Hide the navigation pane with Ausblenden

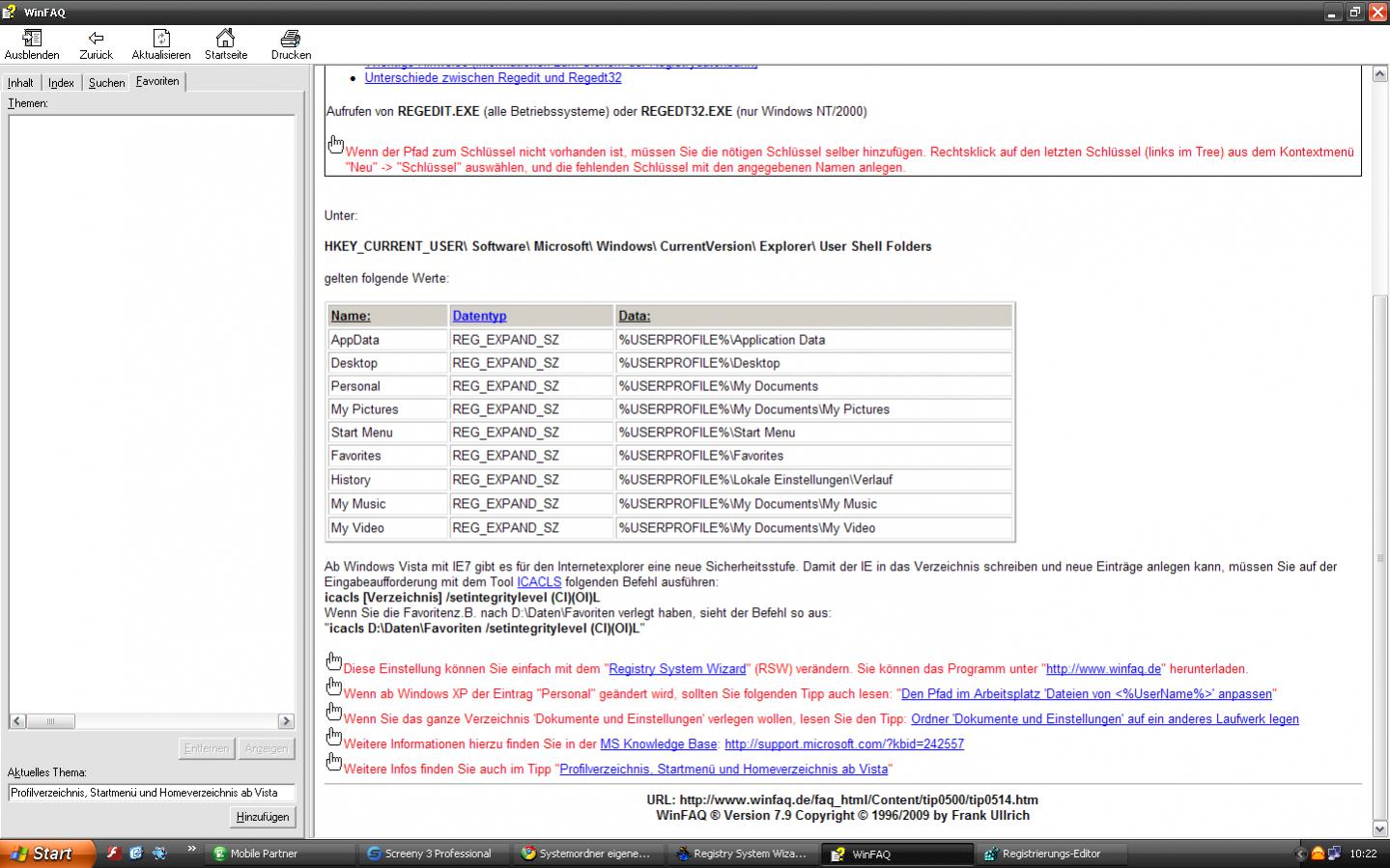click(x=32, y=44)
